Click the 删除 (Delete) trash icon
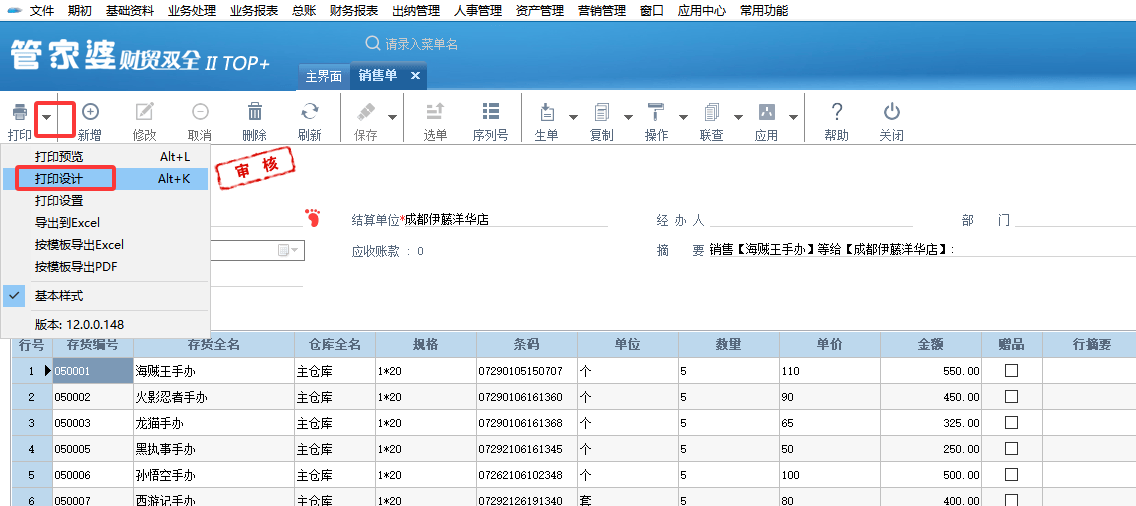The image size is (1136, 506). [255, 113]
